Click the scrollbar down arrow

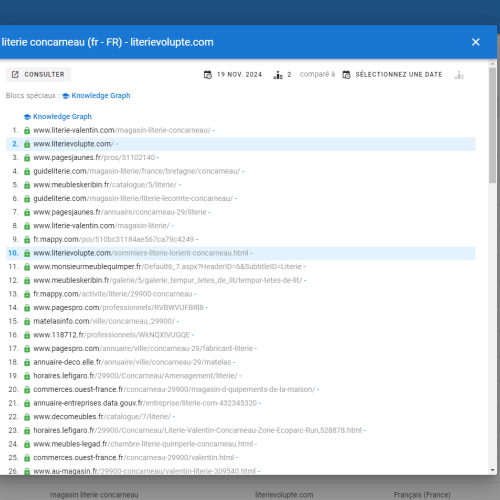point(492,470)
